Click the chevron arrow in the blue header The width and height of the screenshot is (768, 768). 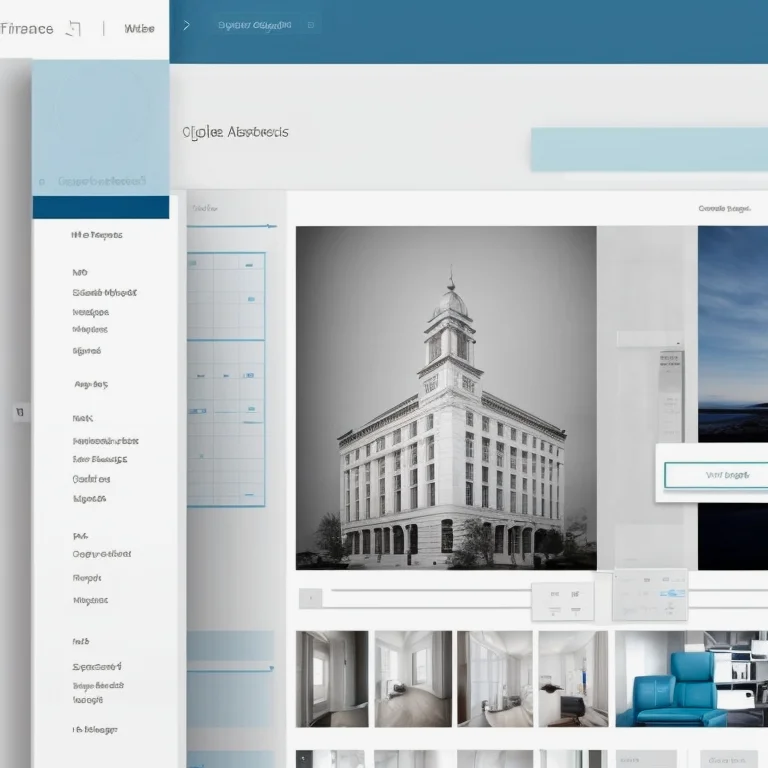coord(186,25)
